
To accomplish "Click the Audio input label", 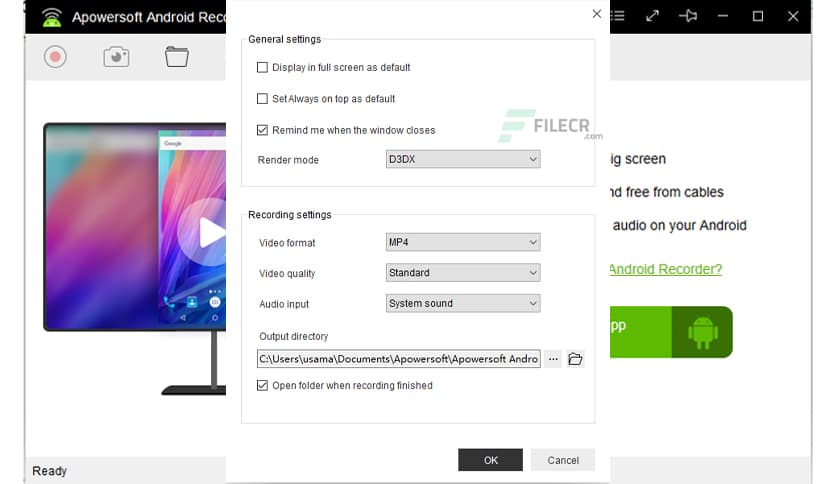I will pos(284,304).
